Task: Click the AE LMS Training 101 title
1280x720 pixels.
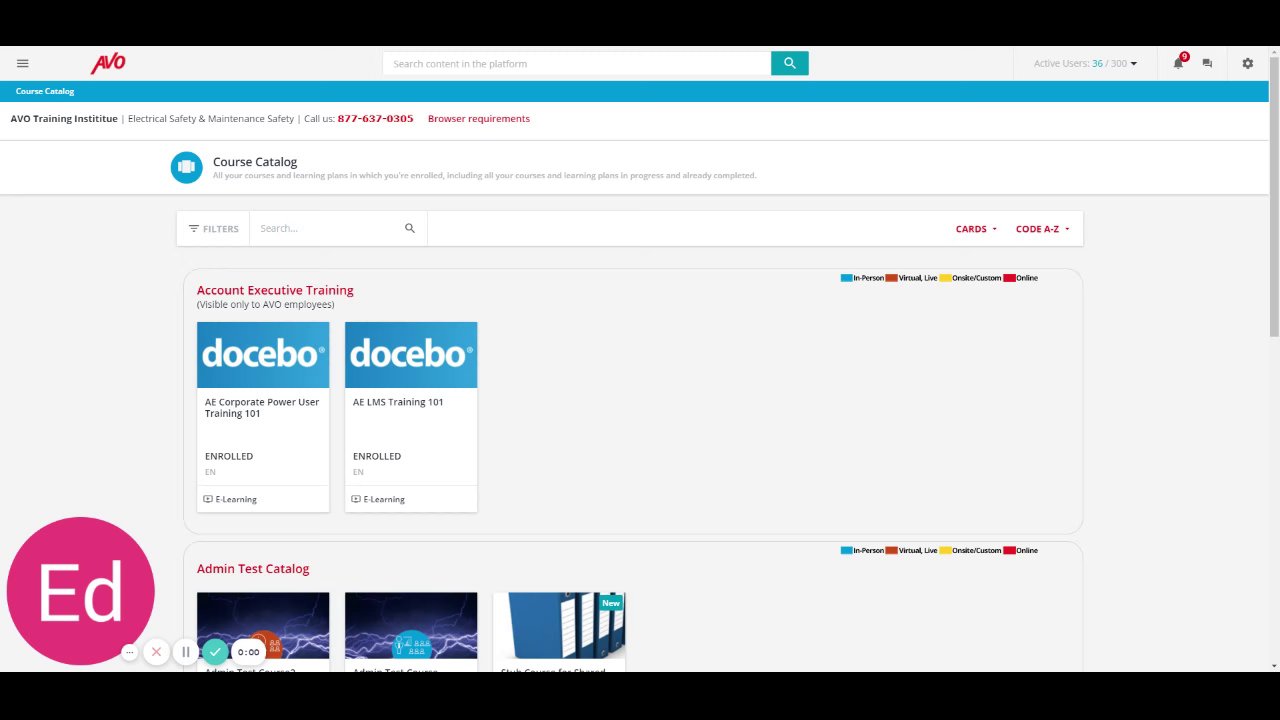Action: click(x=398, y=402)
